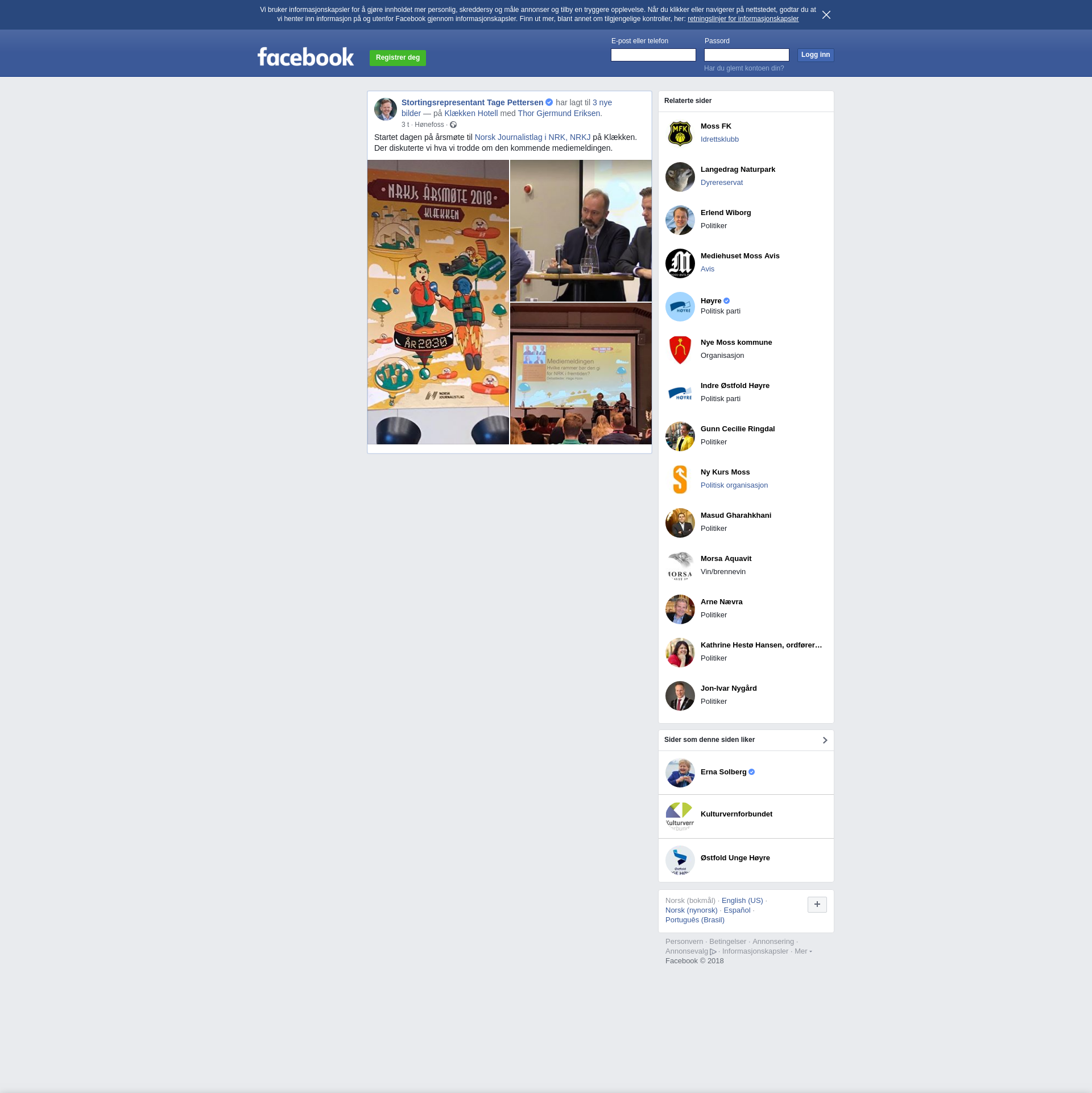This screenshot has width=1092, height=1093.
Task: Open Indre Østfold Høyre page
Action: coord(735,386)
